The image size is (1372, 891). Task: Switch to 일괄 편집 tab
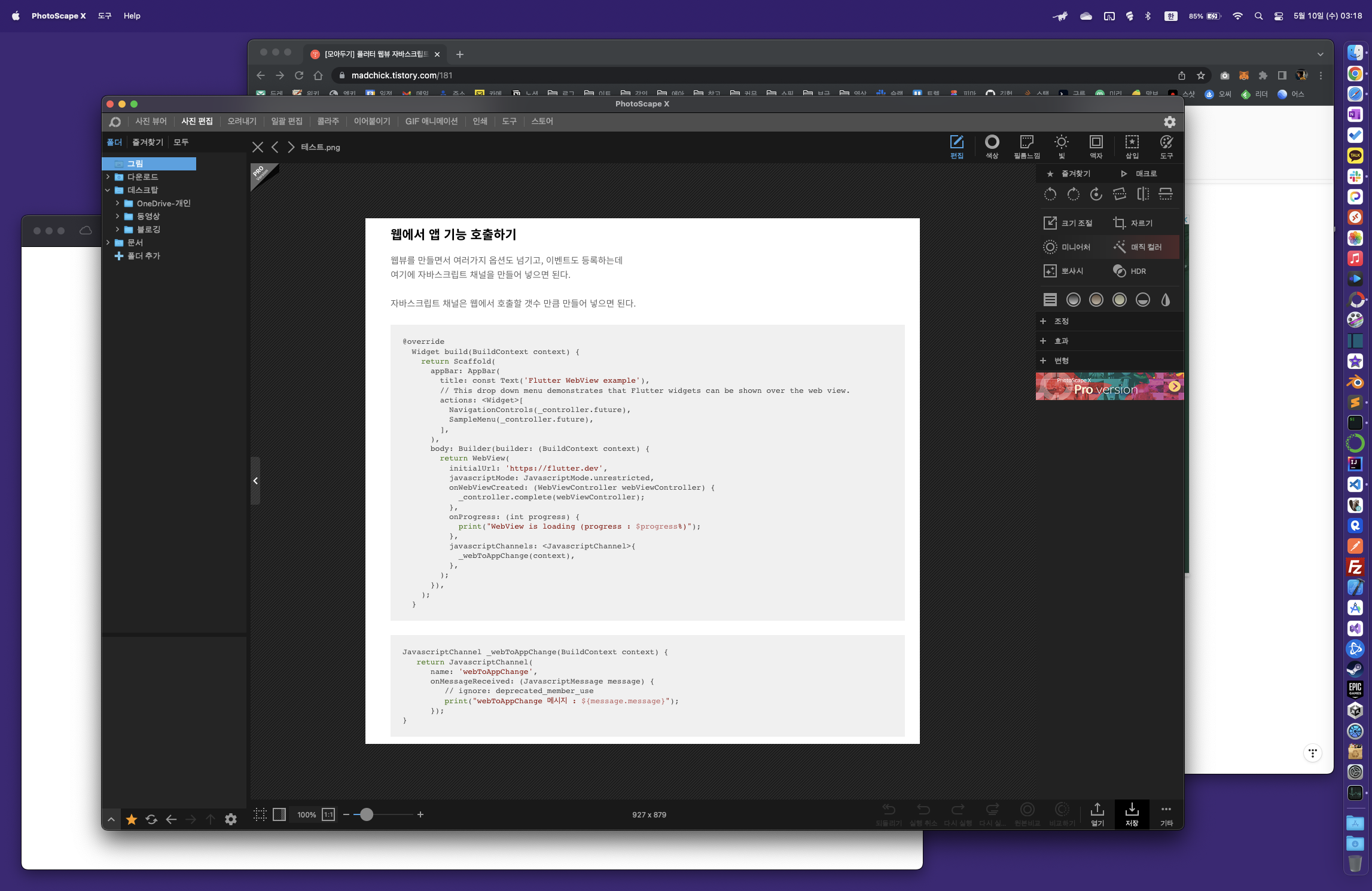coord(286,121)
